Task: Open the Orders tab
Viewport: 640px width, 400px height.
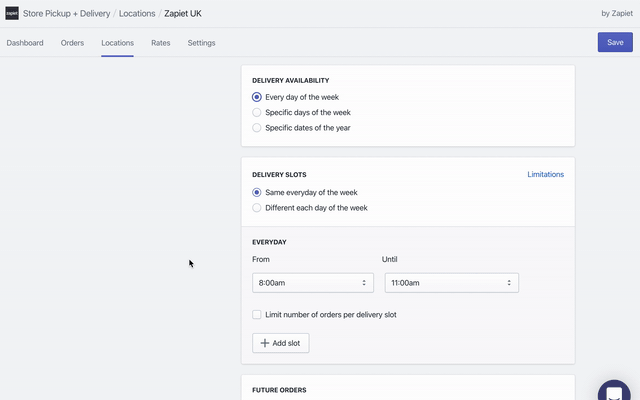Action: [72, 43]
